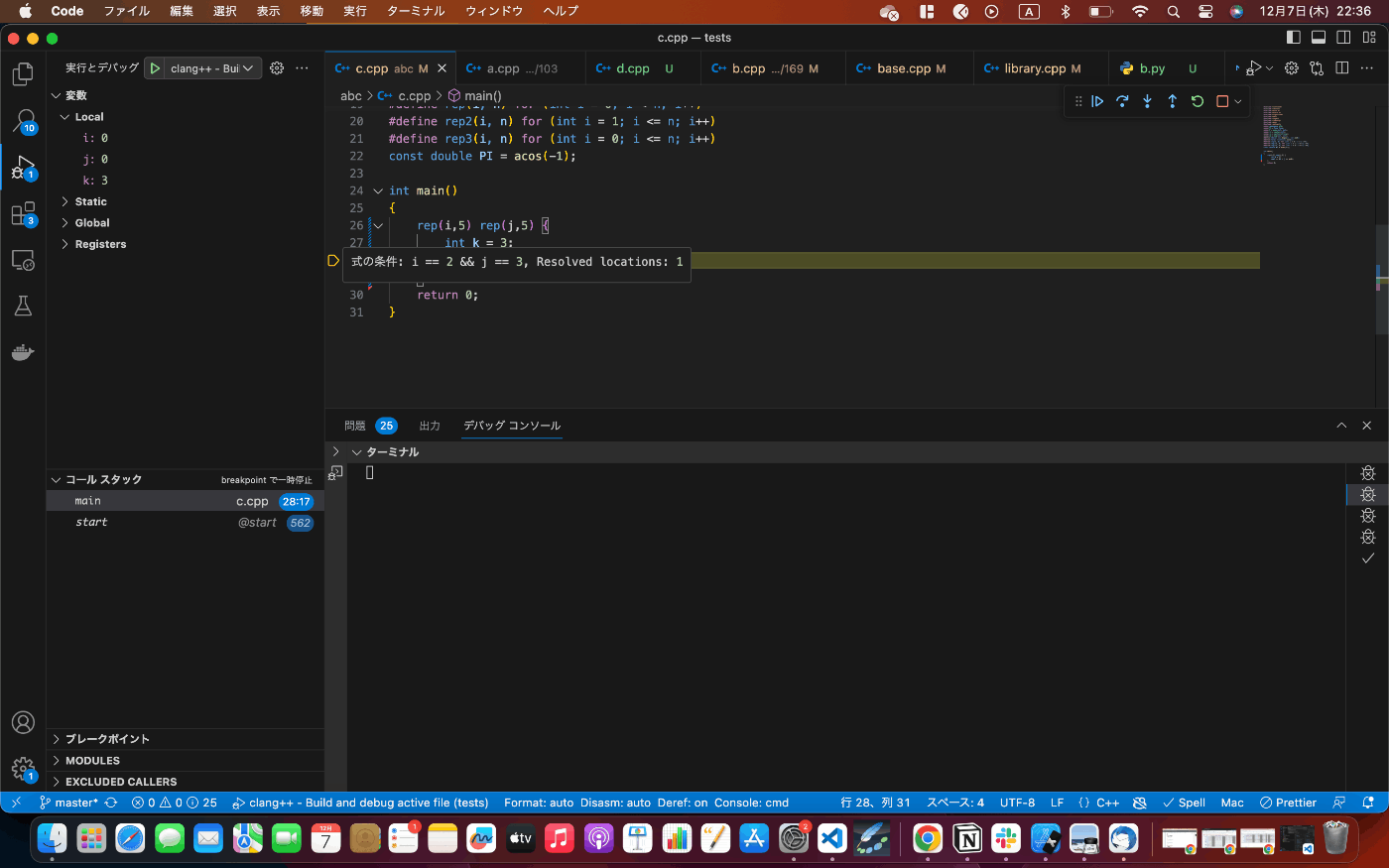
Task: Select the 出力 panel tab
Action: click(x=430, y=426)
